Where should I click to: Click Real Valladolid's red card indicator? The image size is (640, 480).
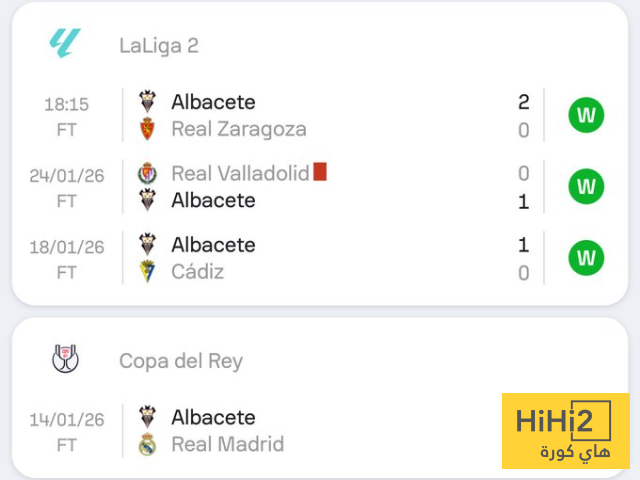click(x=320, y=172)
